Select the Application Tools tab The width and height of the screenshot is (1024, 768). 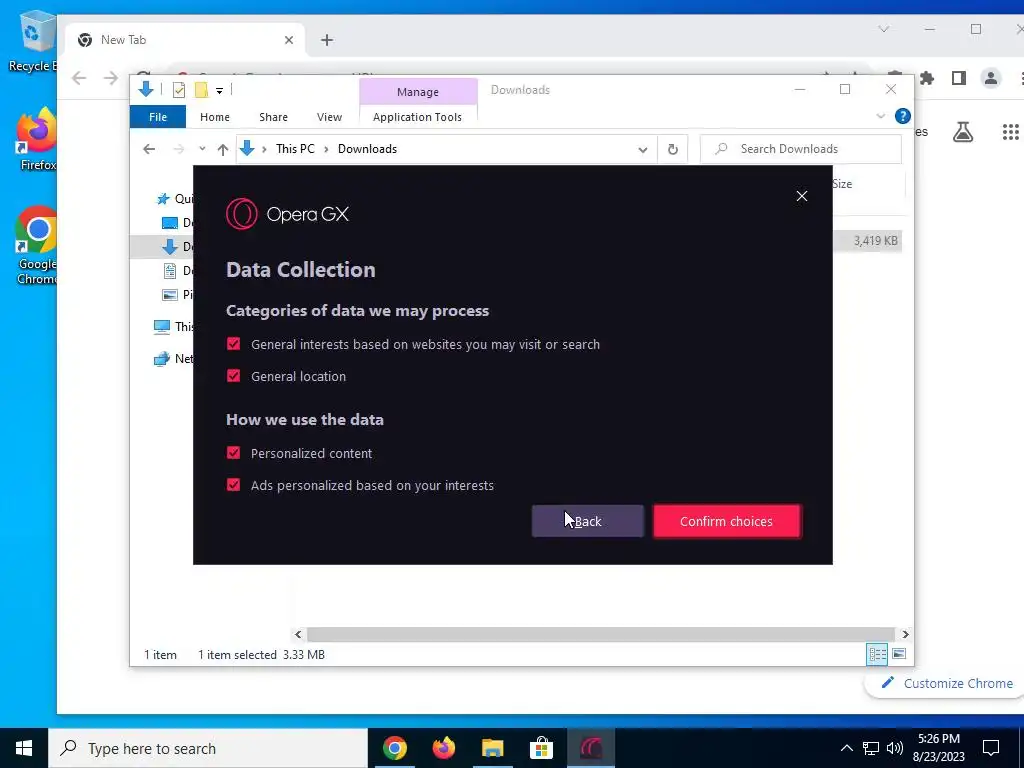point(417,117)
